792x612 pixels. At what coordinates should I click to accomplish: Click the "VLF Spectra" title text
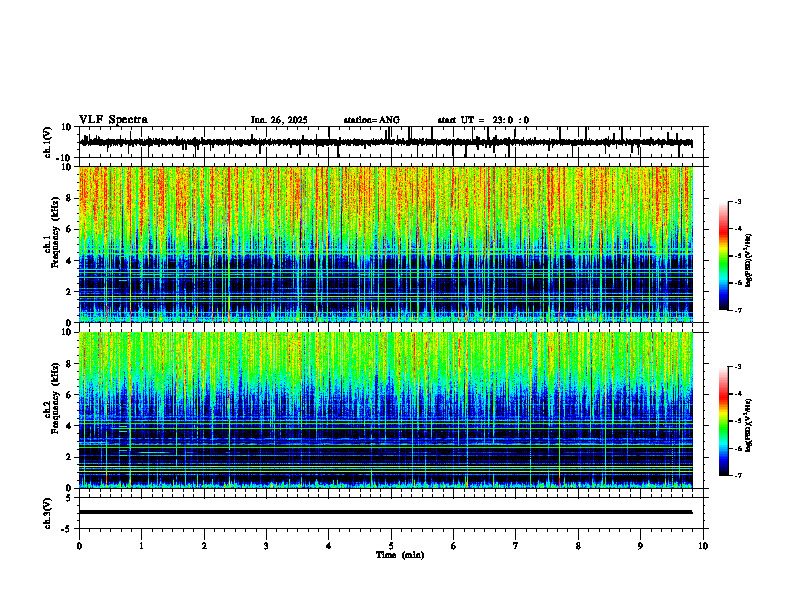pos(113,120)
